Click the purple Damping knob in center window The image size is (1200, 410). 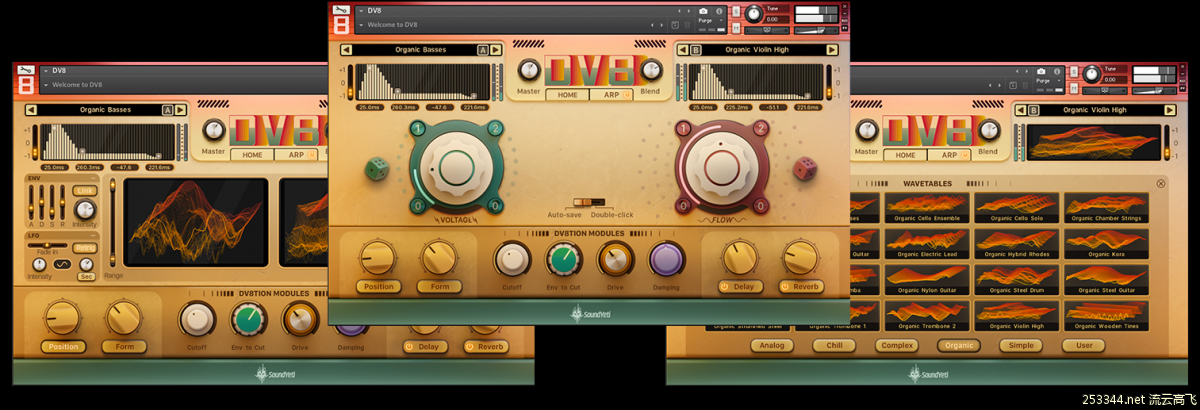click(667, 259)
